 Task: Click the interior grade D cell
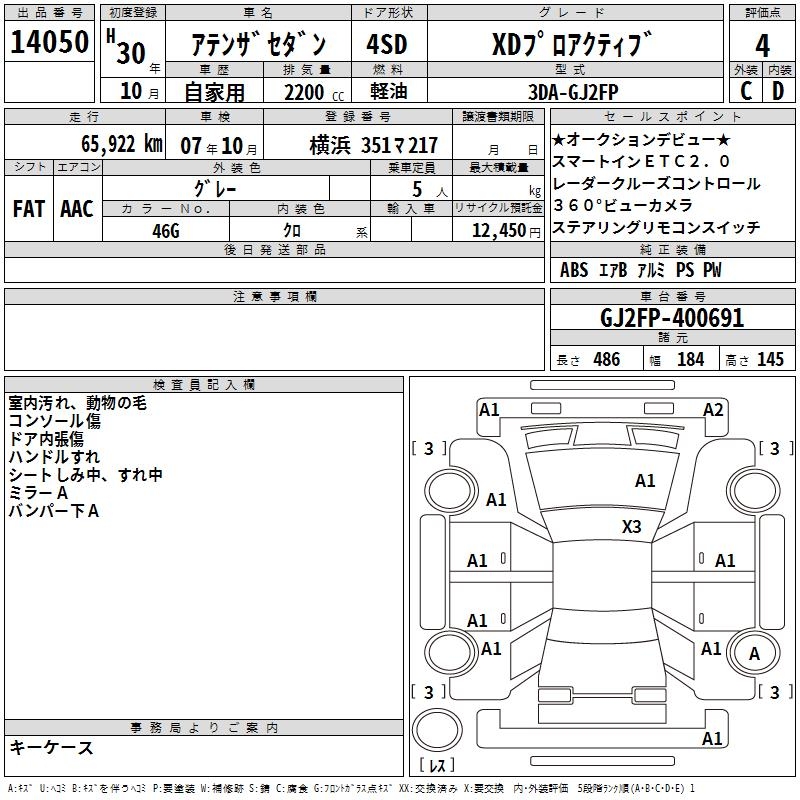[779, 90]
